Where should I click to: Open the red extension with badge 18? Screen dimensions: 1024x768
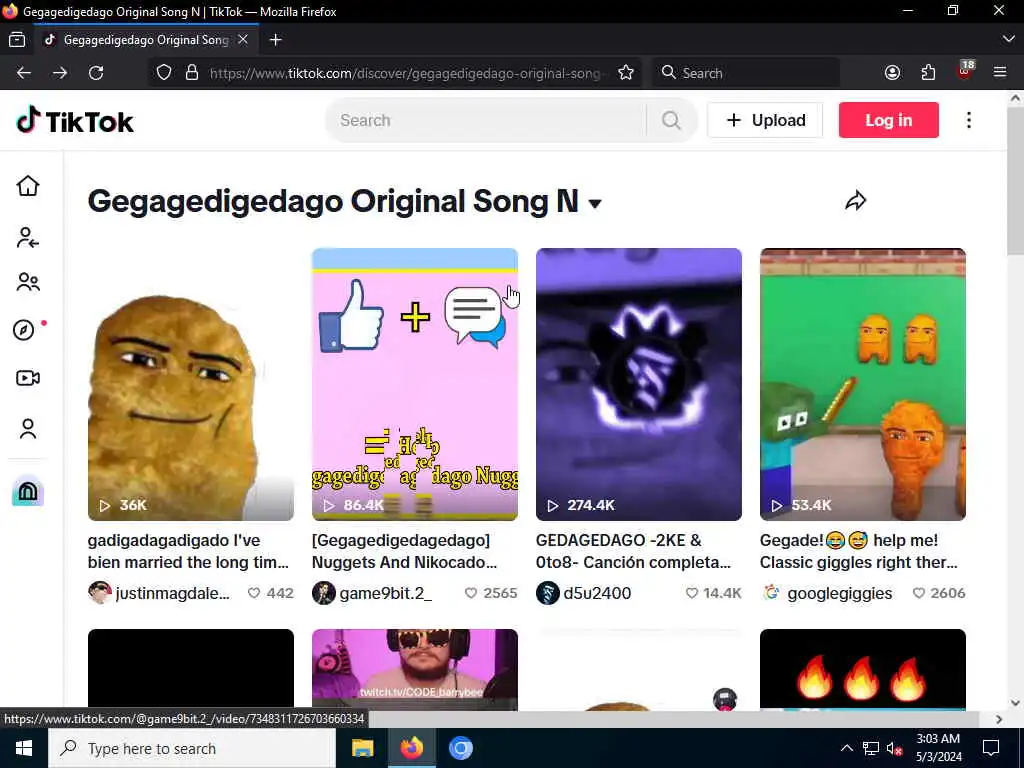965,71
